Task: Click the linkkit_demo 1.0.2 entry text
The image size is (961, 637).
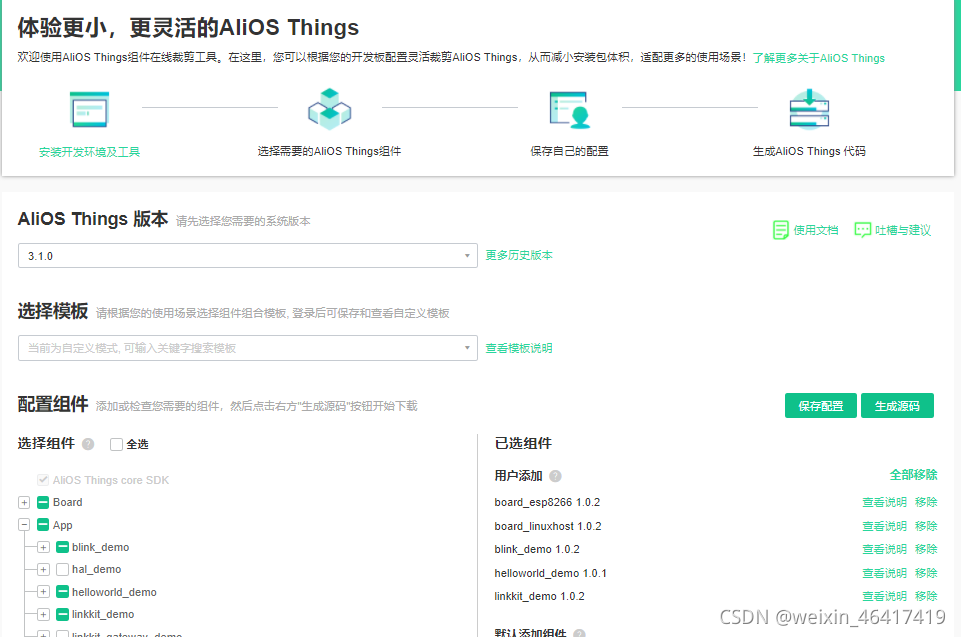Action: (539, 596)
